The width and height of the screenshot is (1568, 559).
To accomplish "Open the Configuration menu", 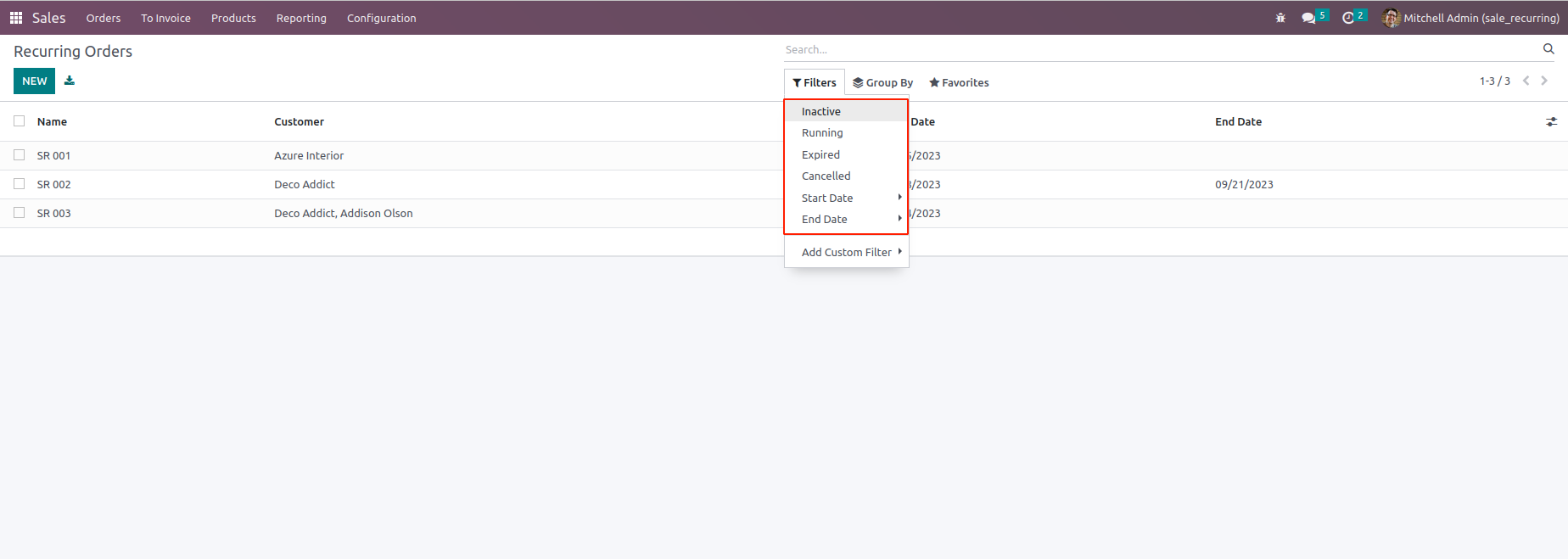I will tap(381, 18).
